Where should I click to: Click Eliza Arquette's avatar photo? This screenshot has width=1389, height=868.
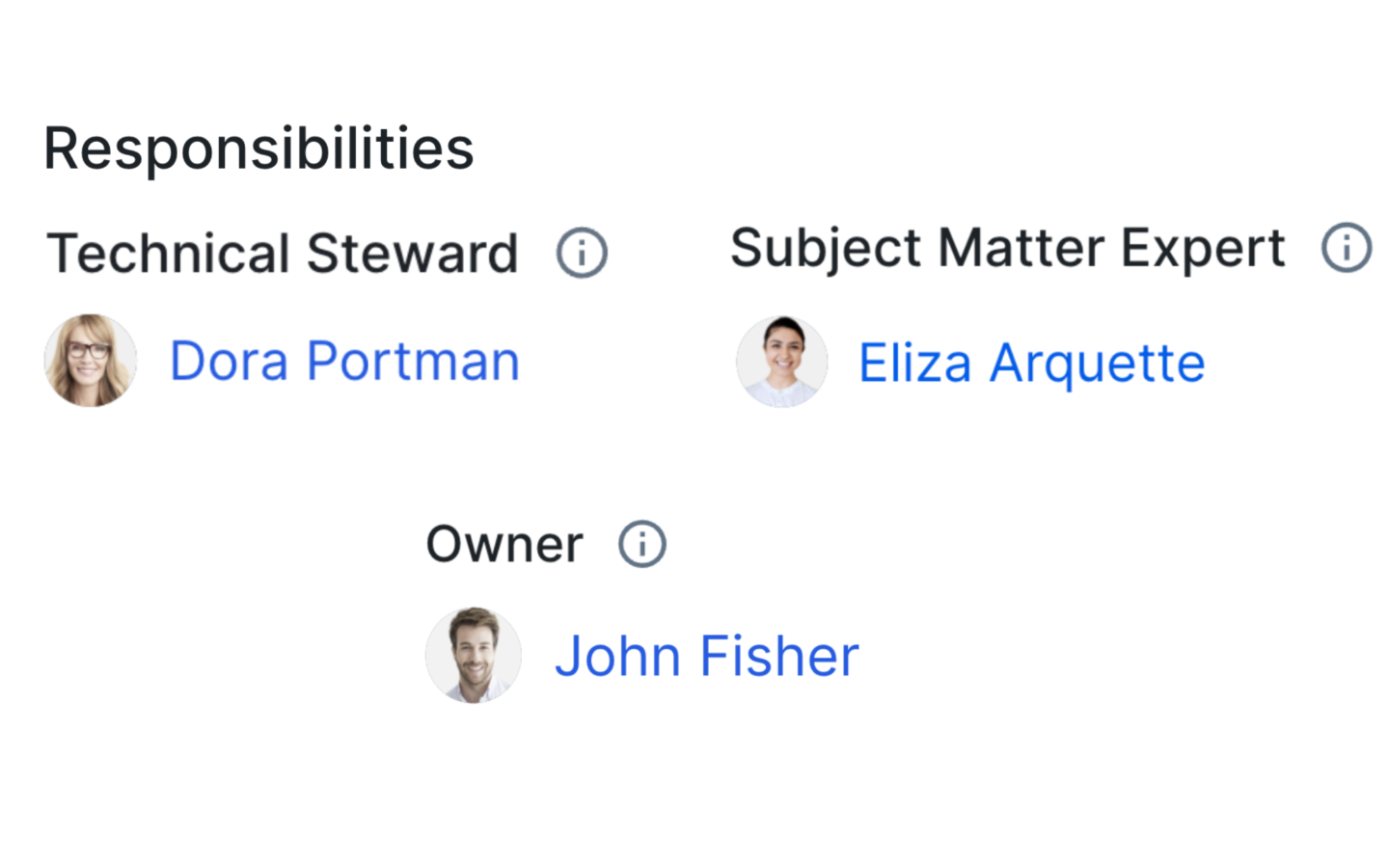click(x=782, y=362)
